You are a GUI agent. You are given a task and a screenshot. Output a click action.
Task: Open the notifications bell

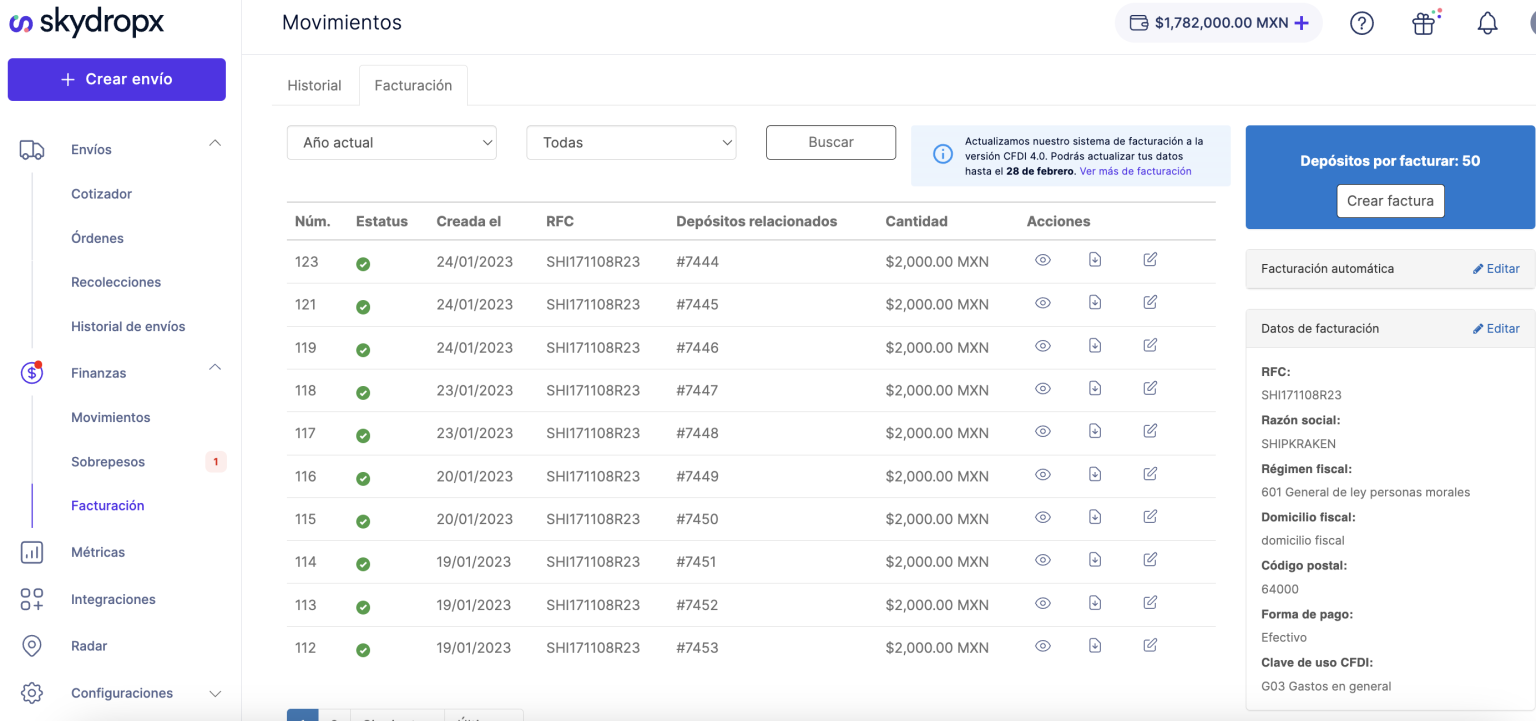[x=1487, y=22]
